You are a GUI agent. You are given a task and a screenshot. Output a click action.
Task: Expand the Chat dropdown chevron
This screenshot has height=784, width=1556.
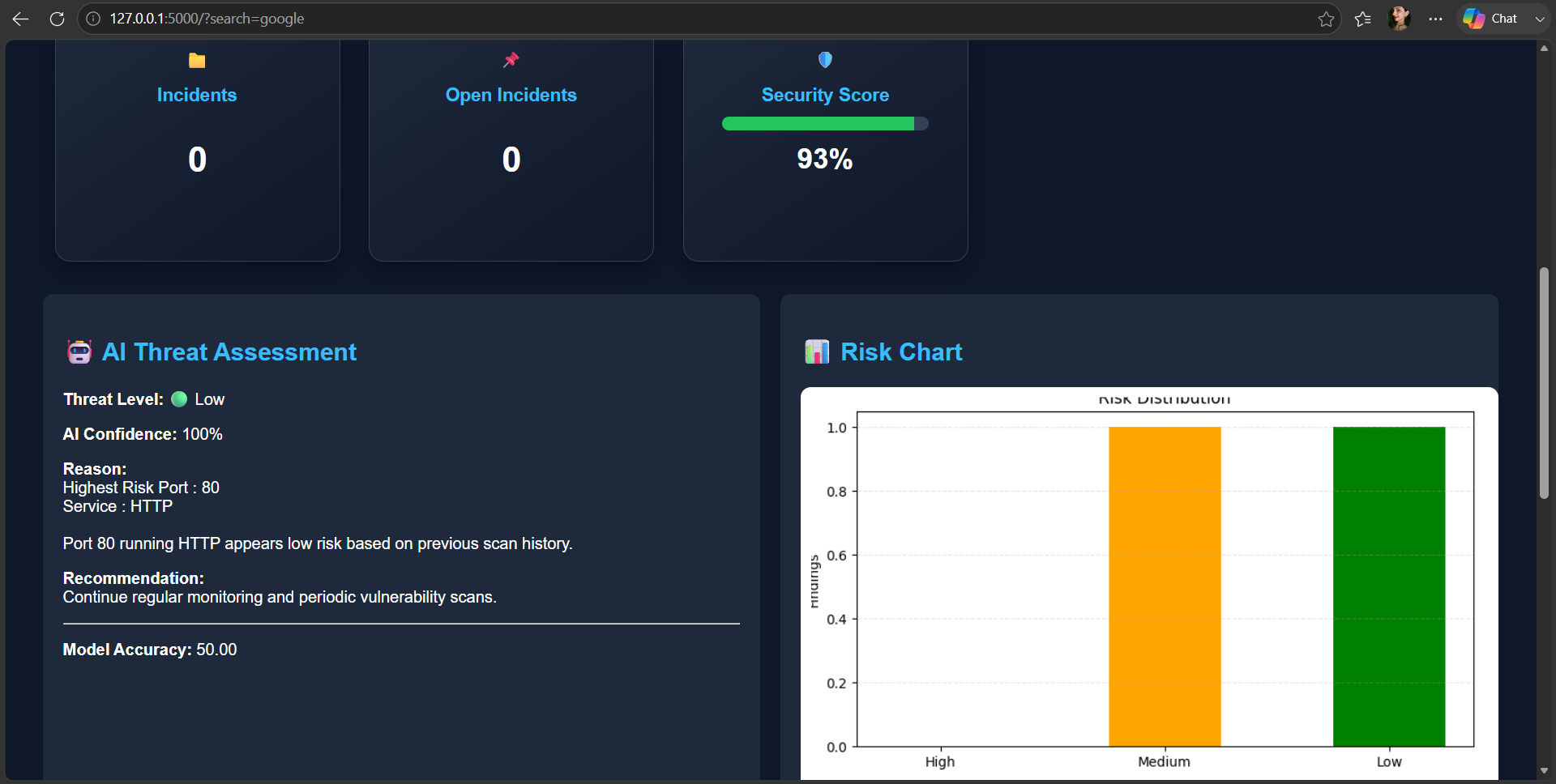pyautogui.click(x=1540, y=19)
